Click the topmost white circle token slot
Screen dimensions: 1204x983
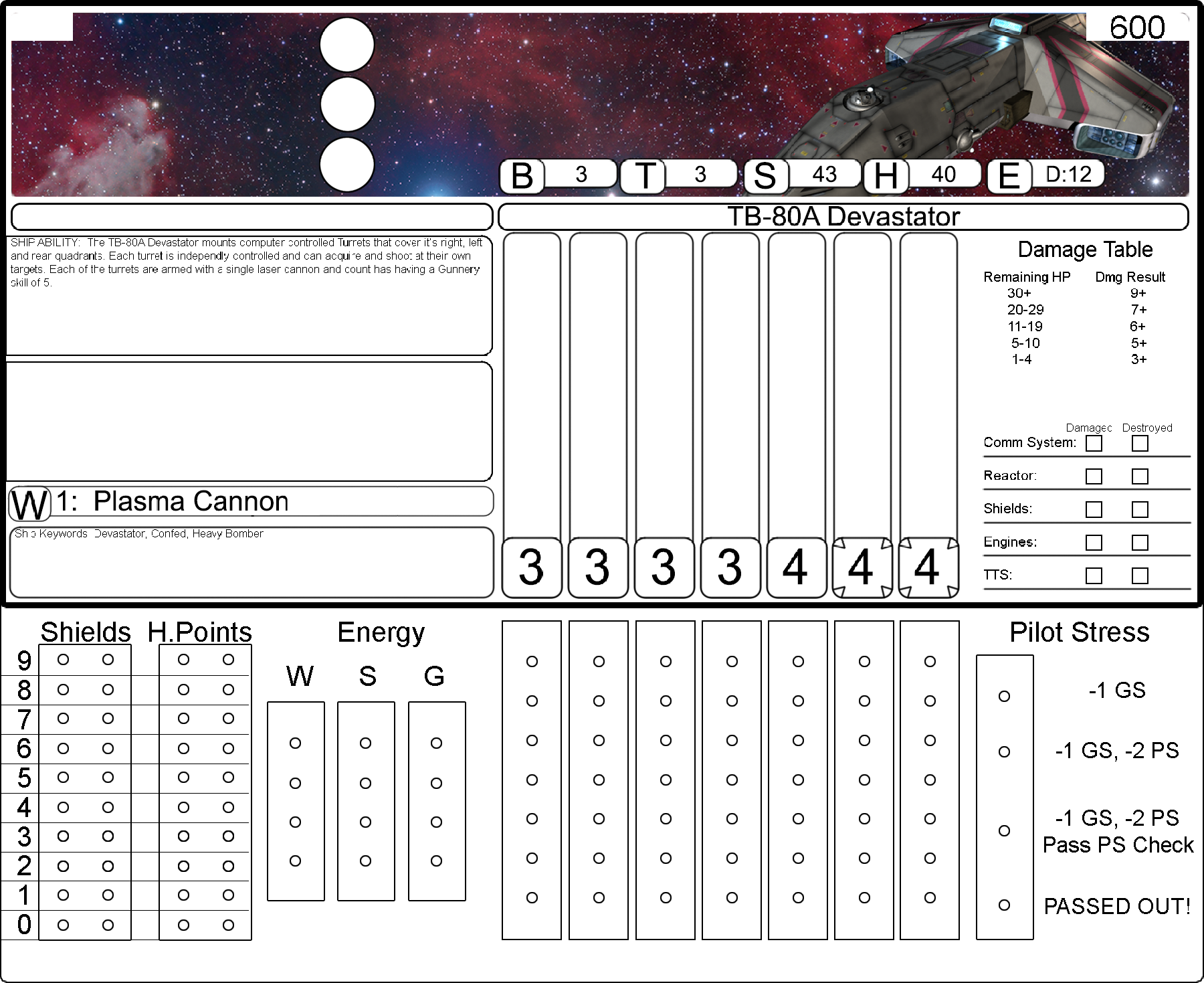[347, 45]
